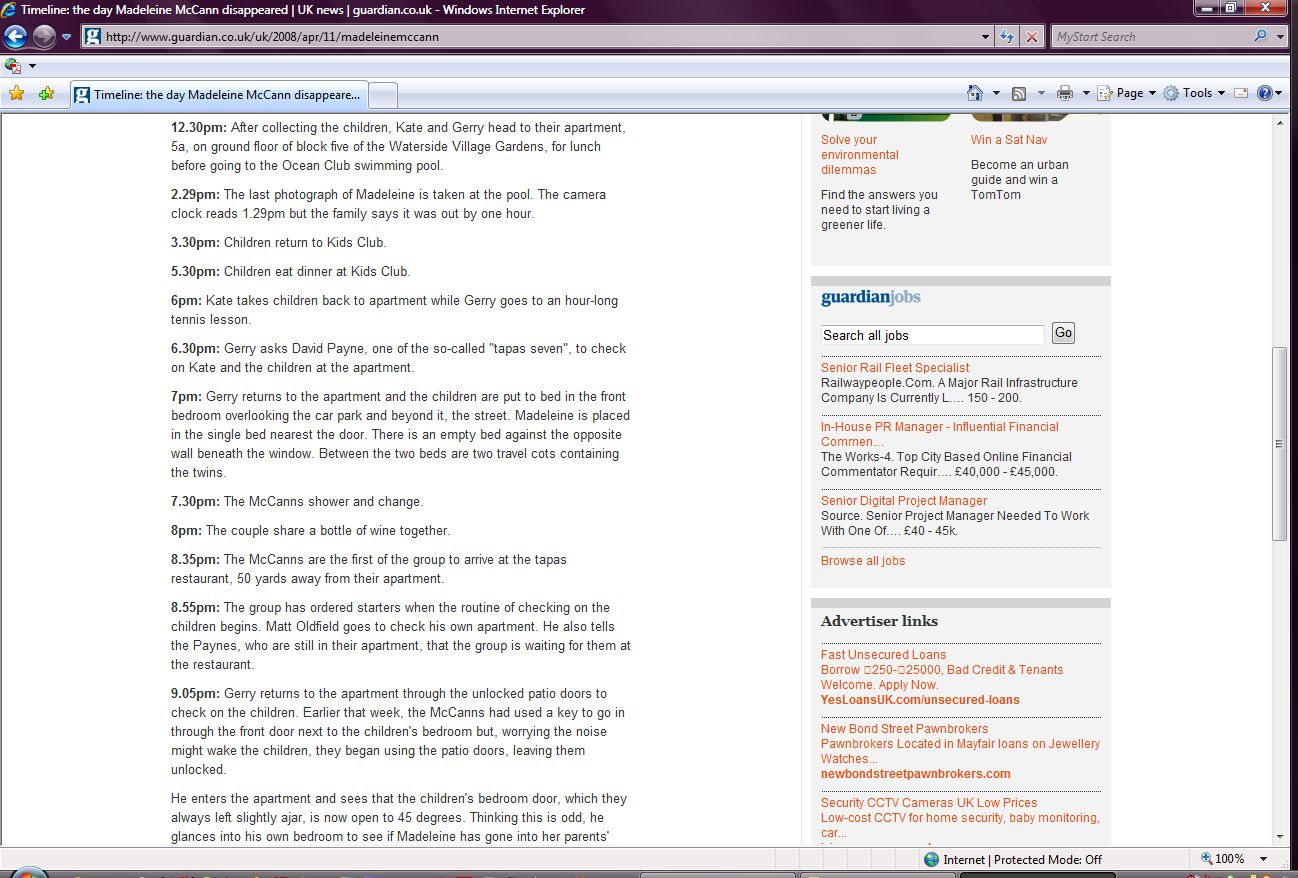Viewport: 1298px width, 878px height.
Task: Open the Tools menu
Action: [x=1196, y=93]
